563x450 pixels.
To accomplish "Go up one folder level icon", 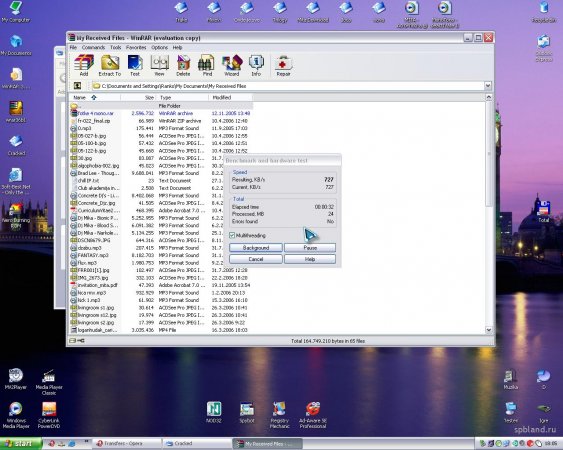I will pyautogui.click(x=77, y=86).
